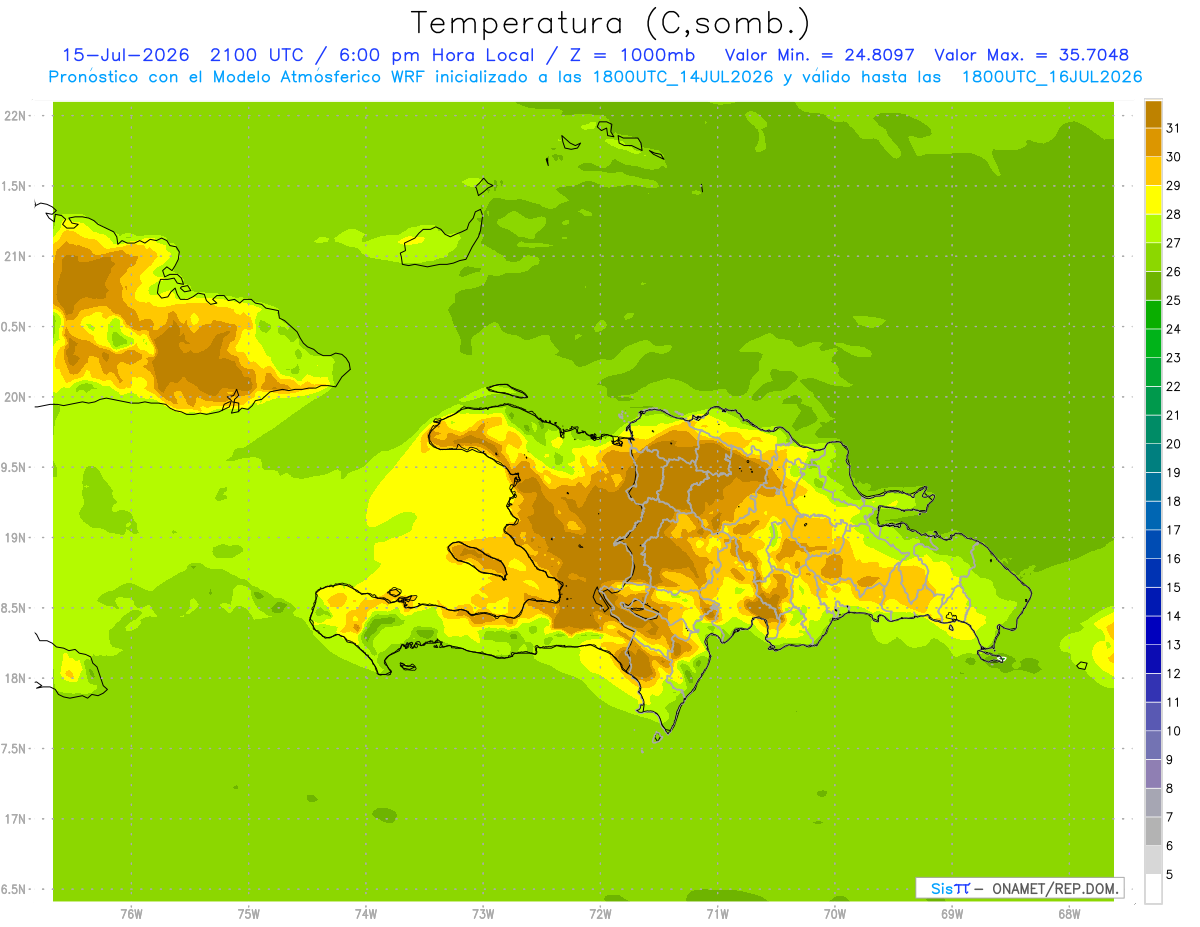
Task: Click the legend value "31"
Action: 1173,128
